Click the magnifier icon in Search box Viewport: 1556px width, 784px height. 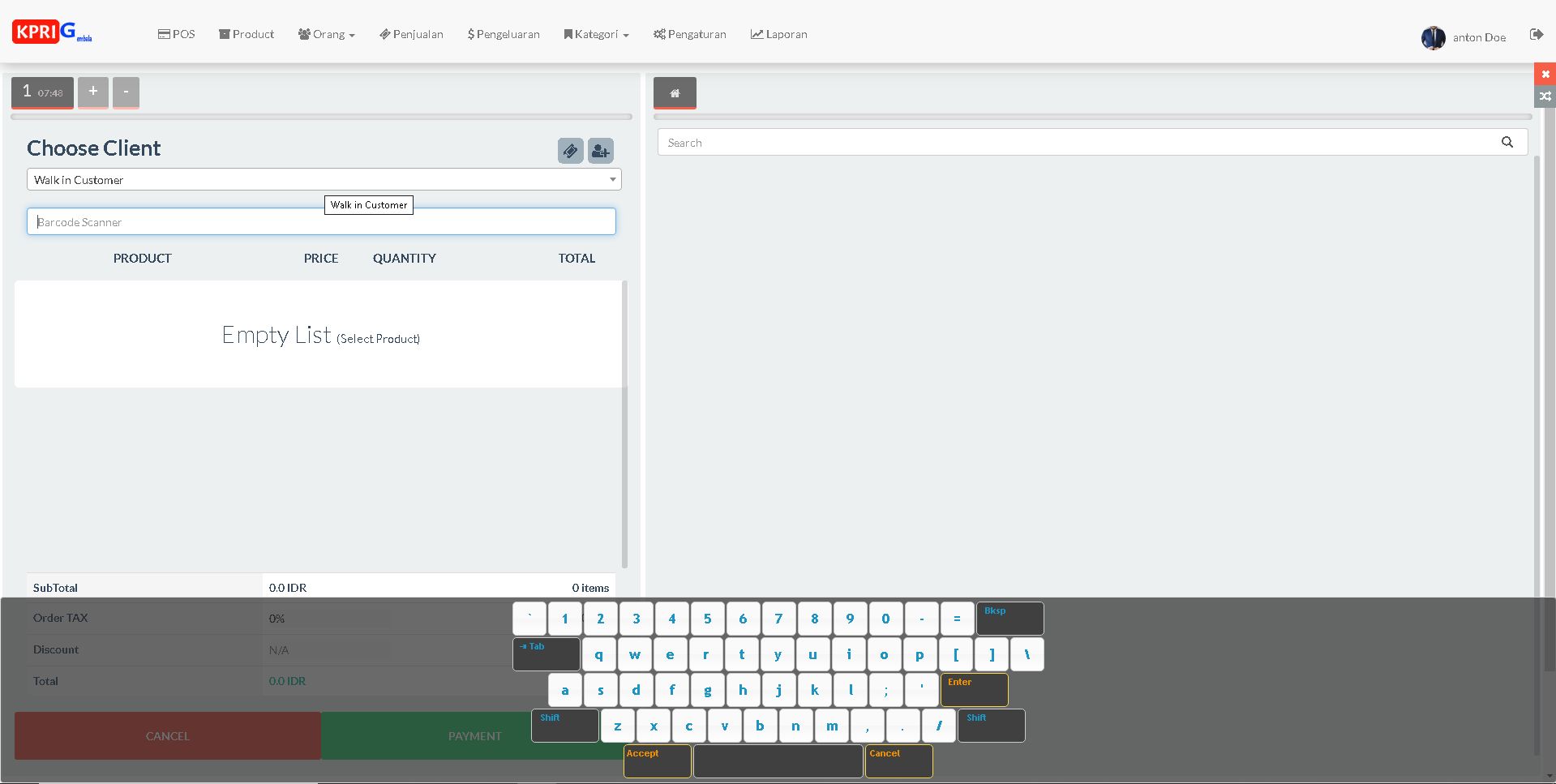1507,143
